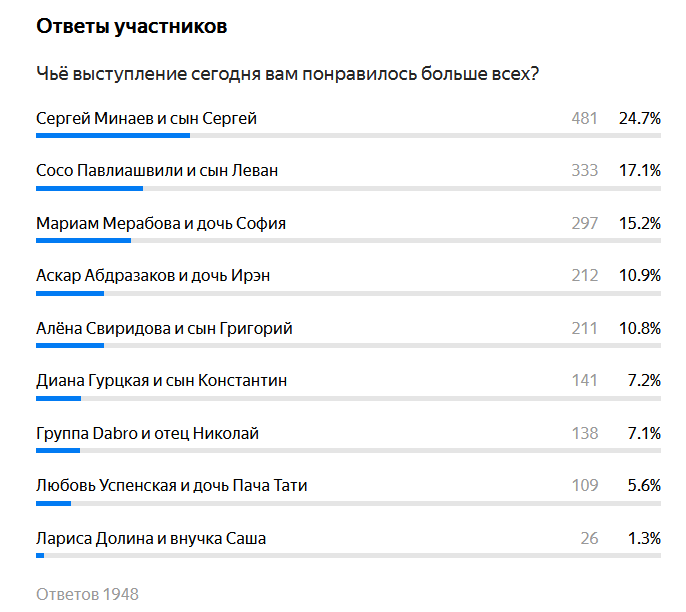Click the 333 votes count
This screenshot has width=686, height=612.
point(584,170)
